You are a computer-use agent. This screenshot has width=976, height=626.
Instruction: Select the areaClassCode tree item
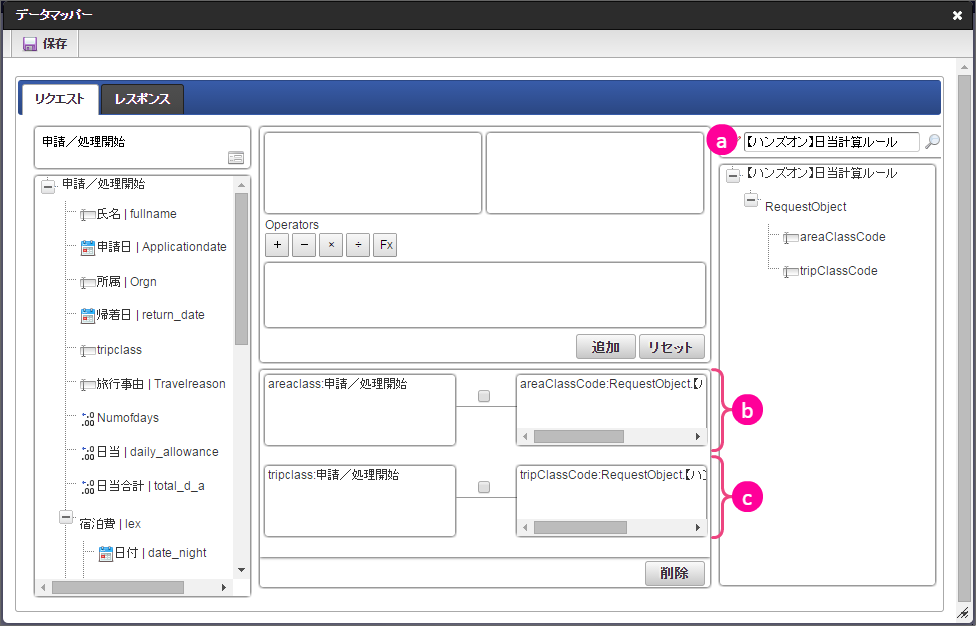(x=842, y=237)
